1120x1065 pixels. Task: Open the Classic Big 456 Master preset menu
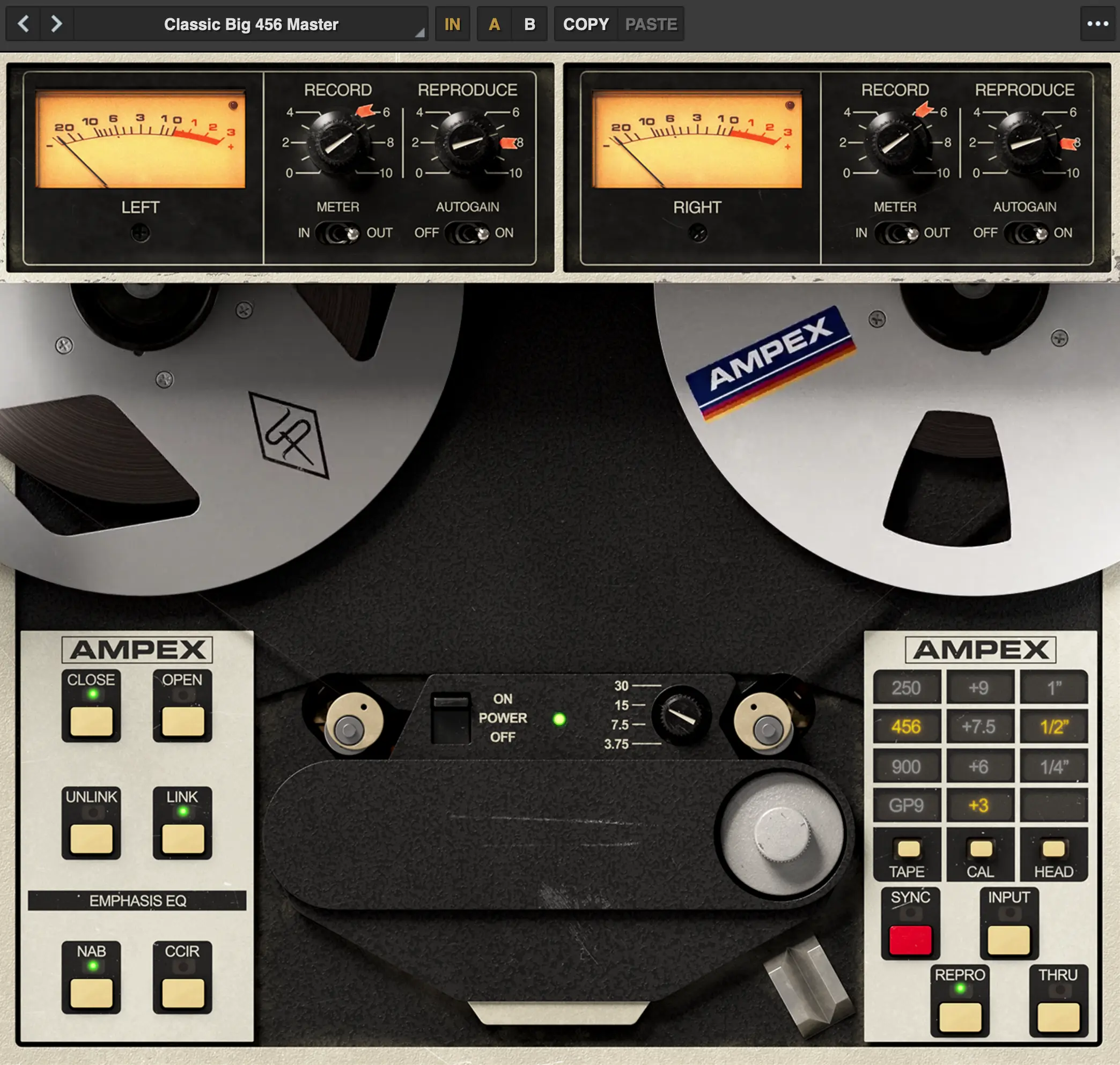click(x=251, y=24)
